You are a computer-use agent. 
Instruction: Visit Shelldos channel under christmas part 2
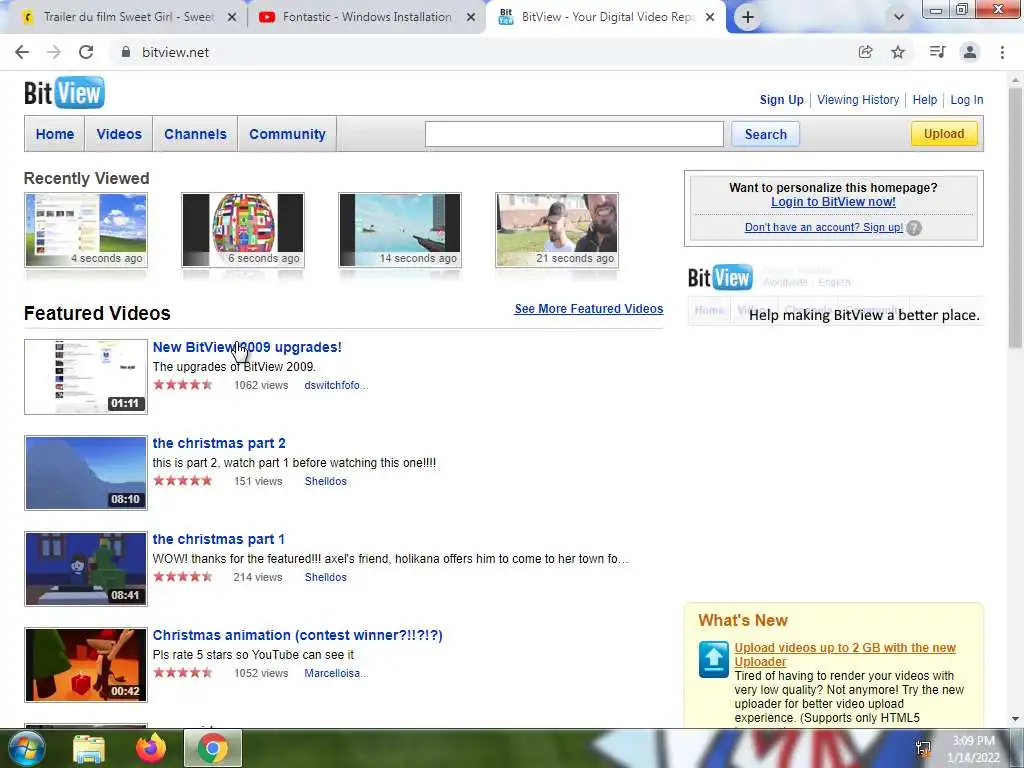[325, 481]
